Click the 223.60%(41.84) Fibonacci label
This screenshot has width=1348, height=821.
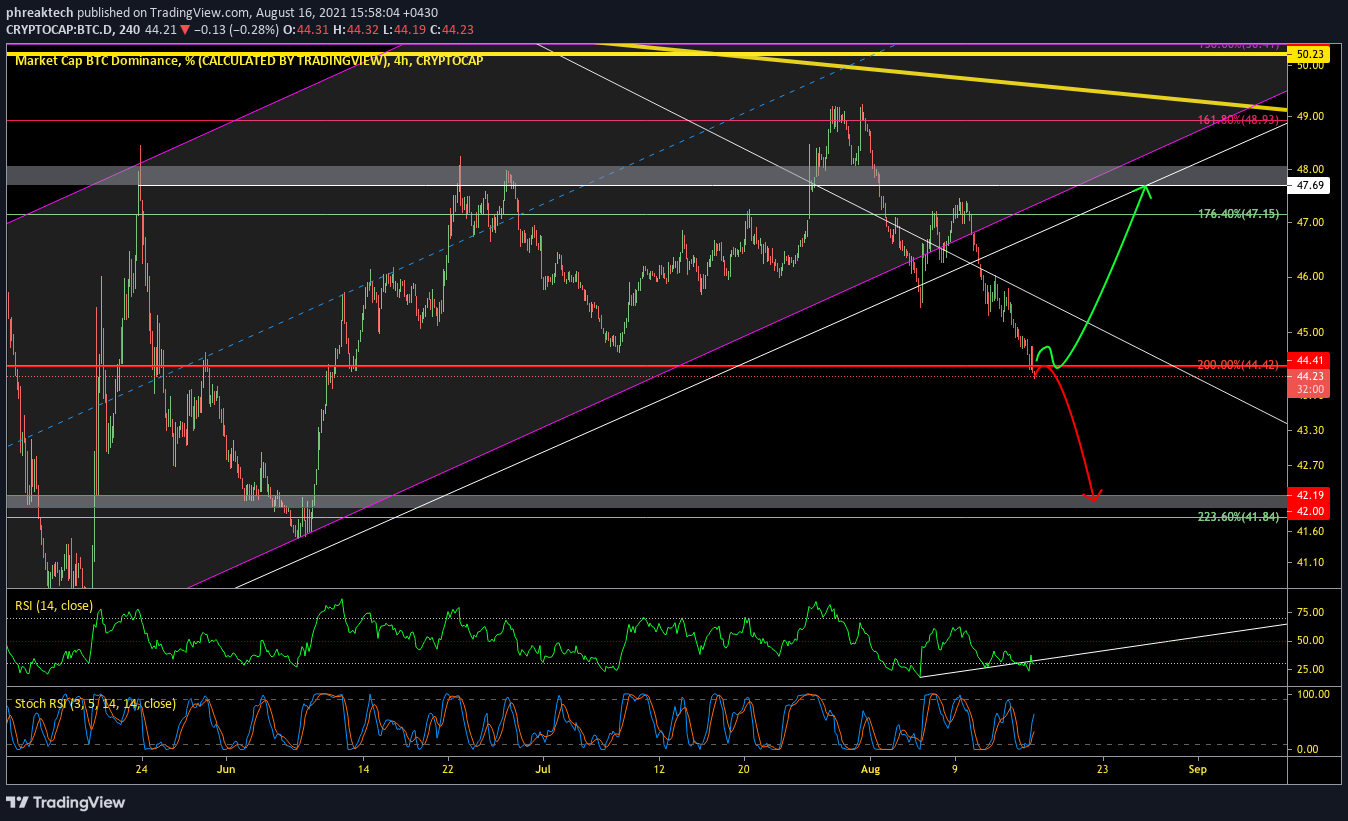coord(1238,516)
